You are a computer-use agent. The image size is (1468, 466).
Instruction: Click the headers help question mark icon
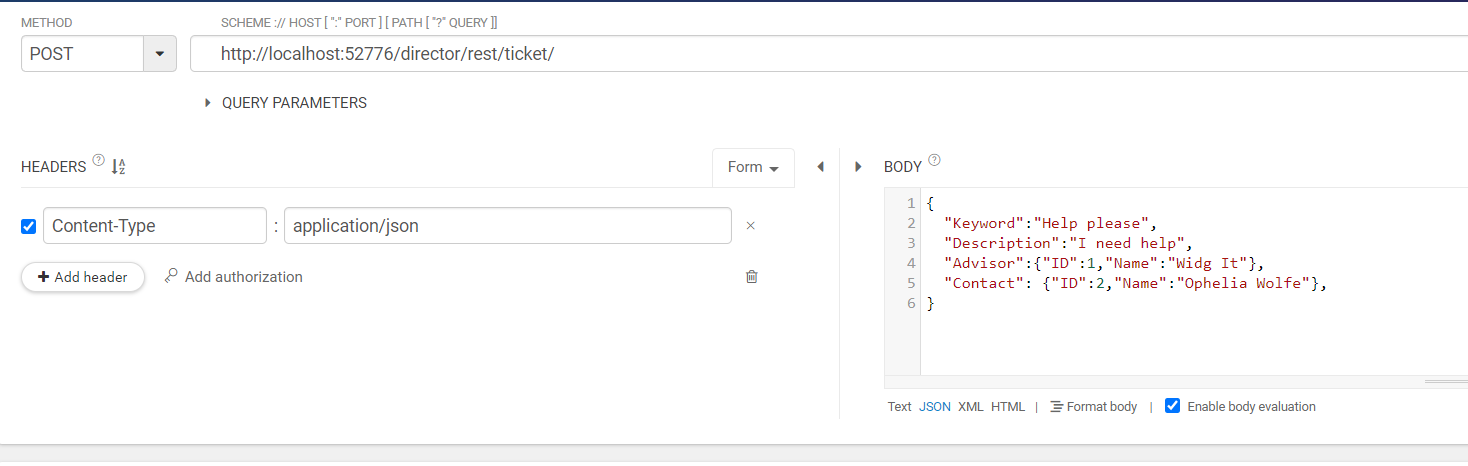coord(98,160)
